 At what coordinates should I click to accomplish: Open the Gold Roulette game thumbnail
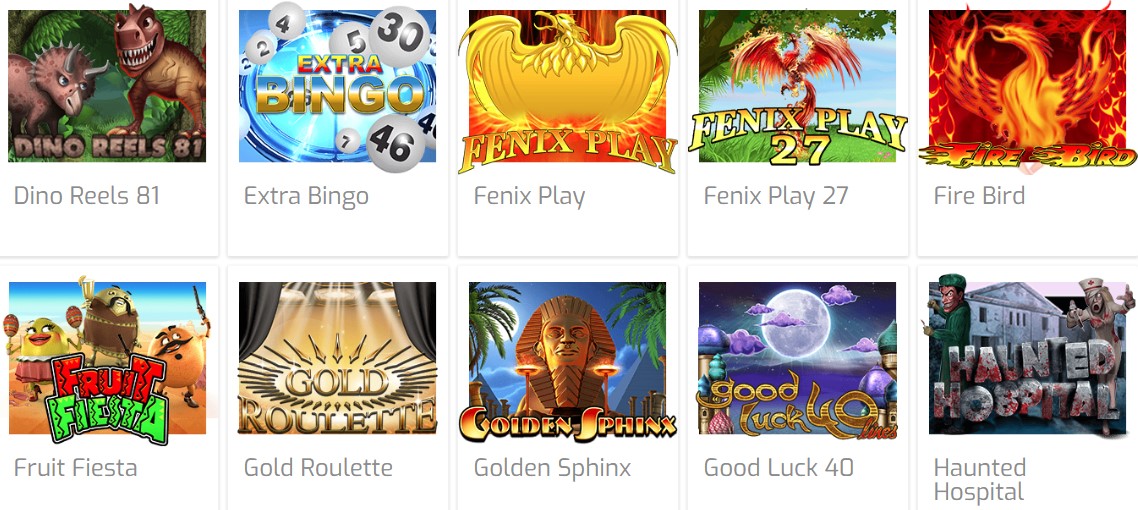[337, 358]
